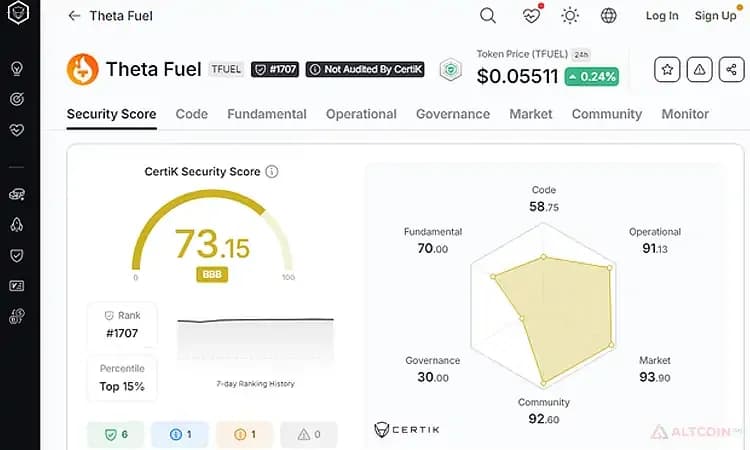Click the warning triangle report button

(x=699, y=70)
